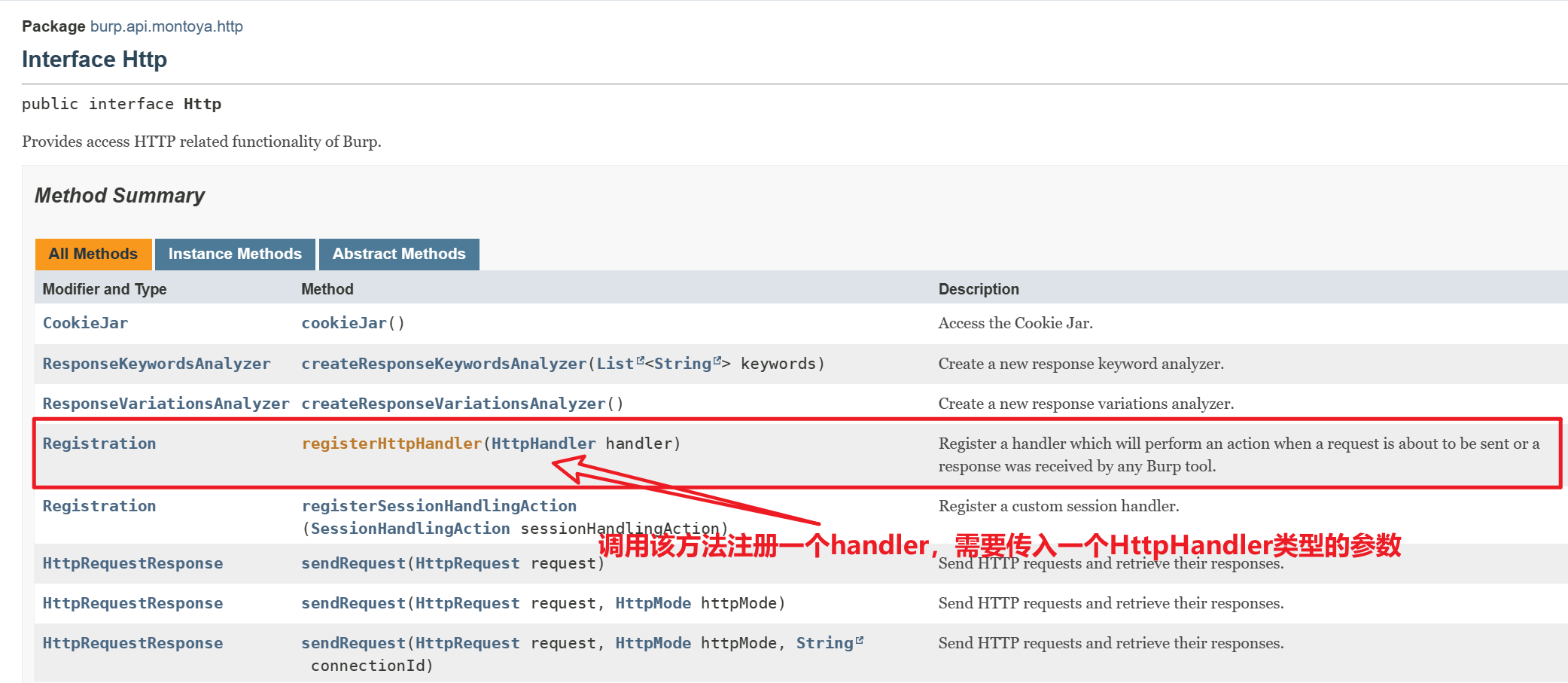Switch to the Abstract Methods tab

[399, 254]
